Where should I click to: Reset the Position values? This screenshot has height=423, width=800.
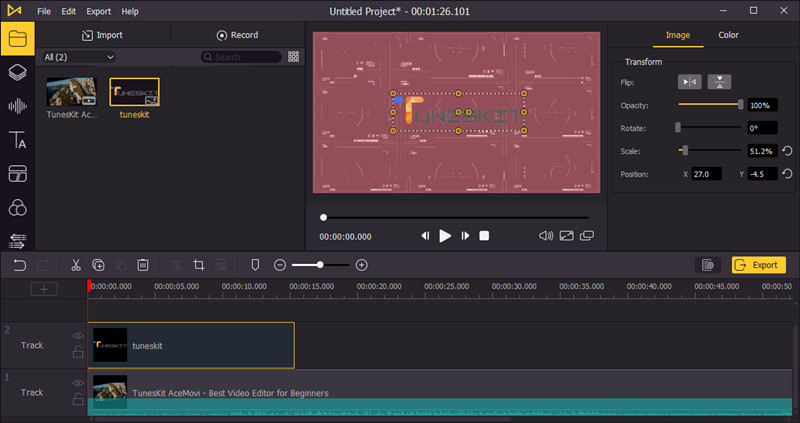pyautogui.click(x=787, y=174)
